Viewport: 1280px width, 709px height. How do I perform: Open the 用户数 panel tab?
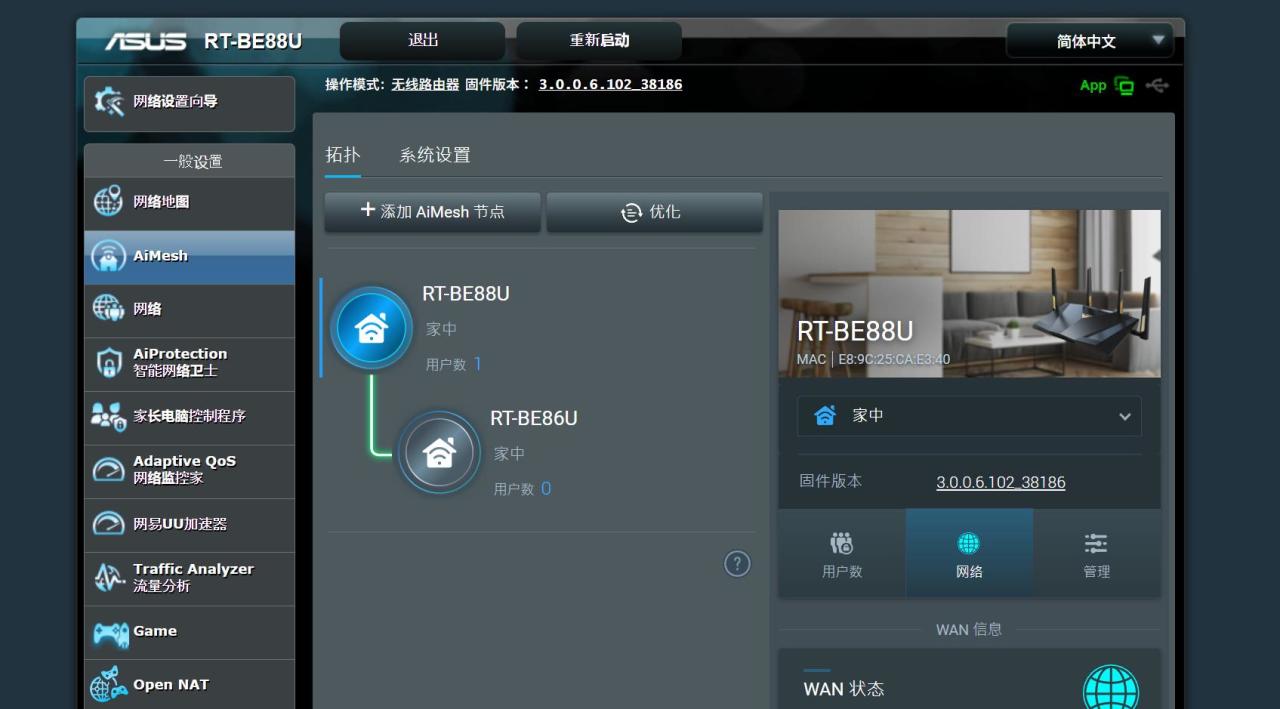[842, 554]
